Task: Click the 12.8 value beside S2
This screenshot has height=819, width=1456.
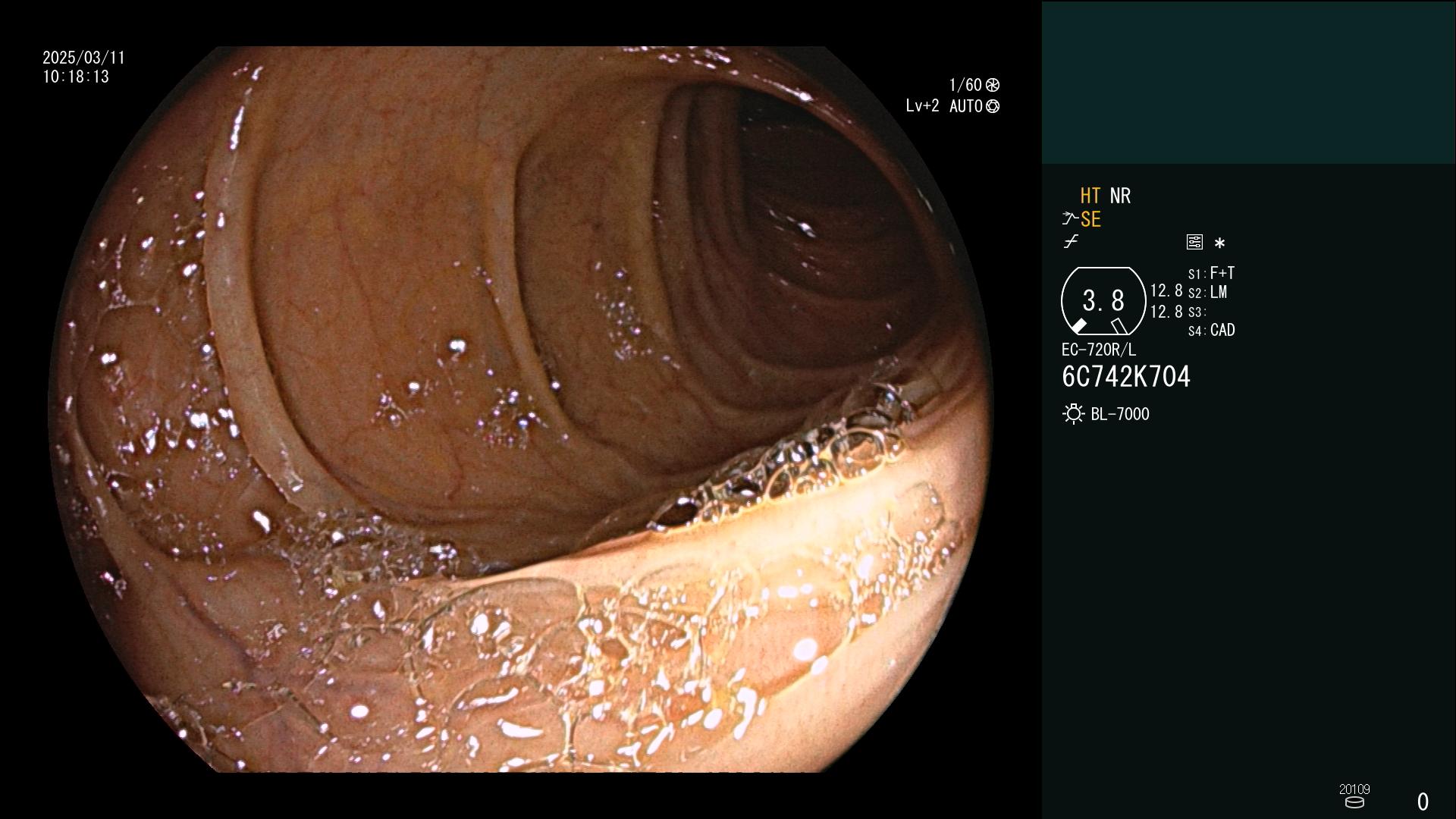Action: coord(1166,290)
